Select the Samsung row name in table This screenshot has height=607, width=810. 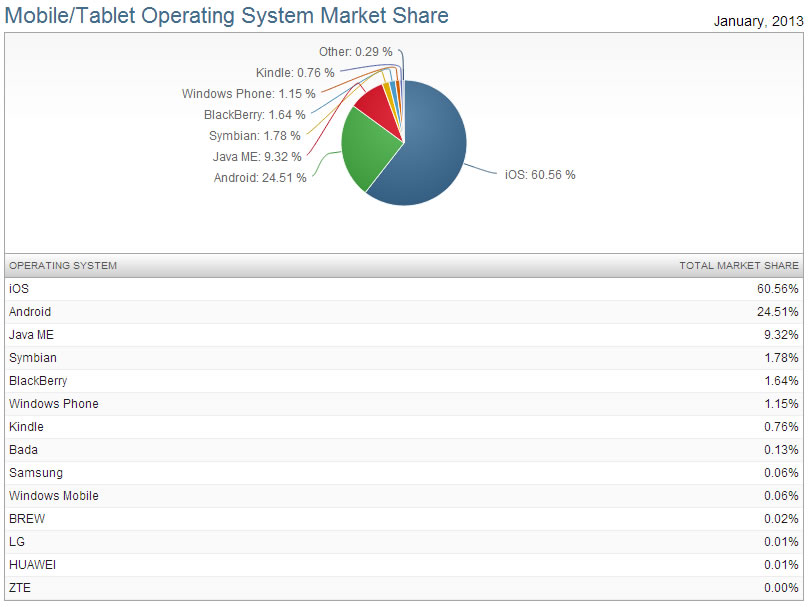click(36, 473)
